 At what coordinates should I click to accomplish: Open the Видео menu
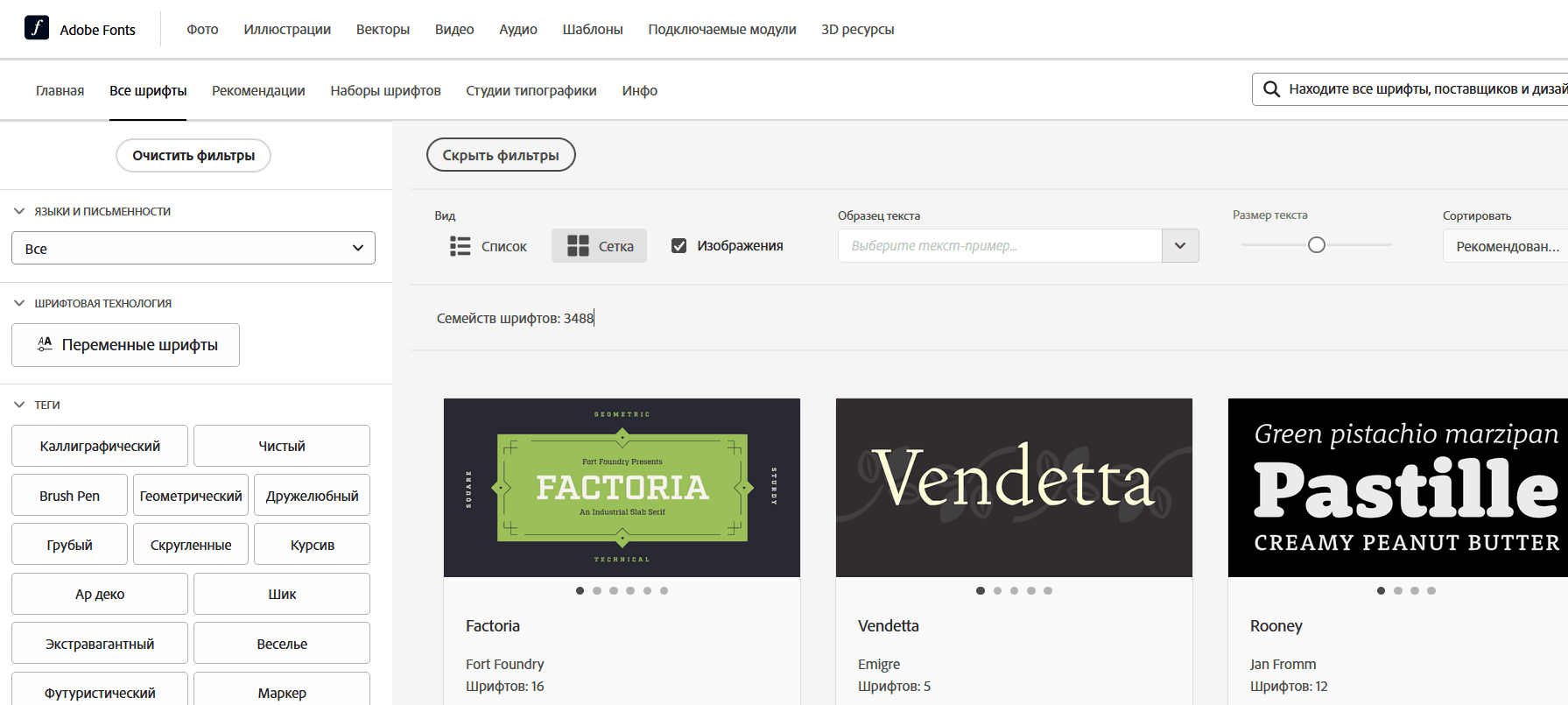pos(454,29)
